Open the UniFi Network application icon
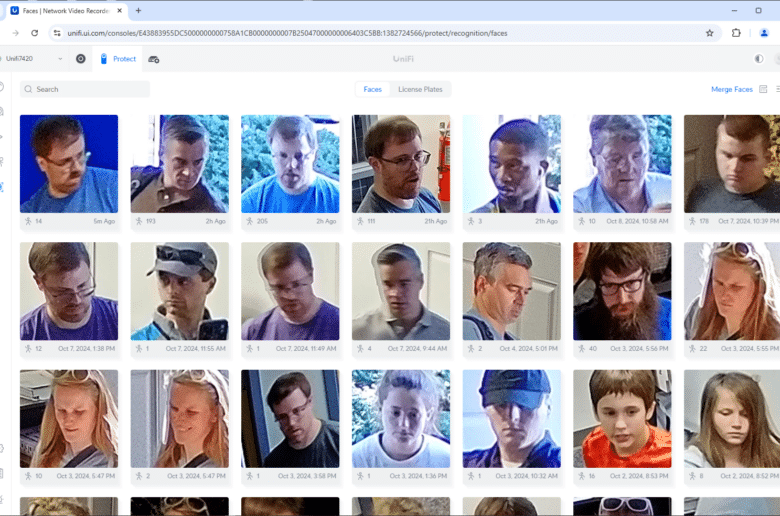Viewport: 780px width, 516px height. click(x=81, y=59)
